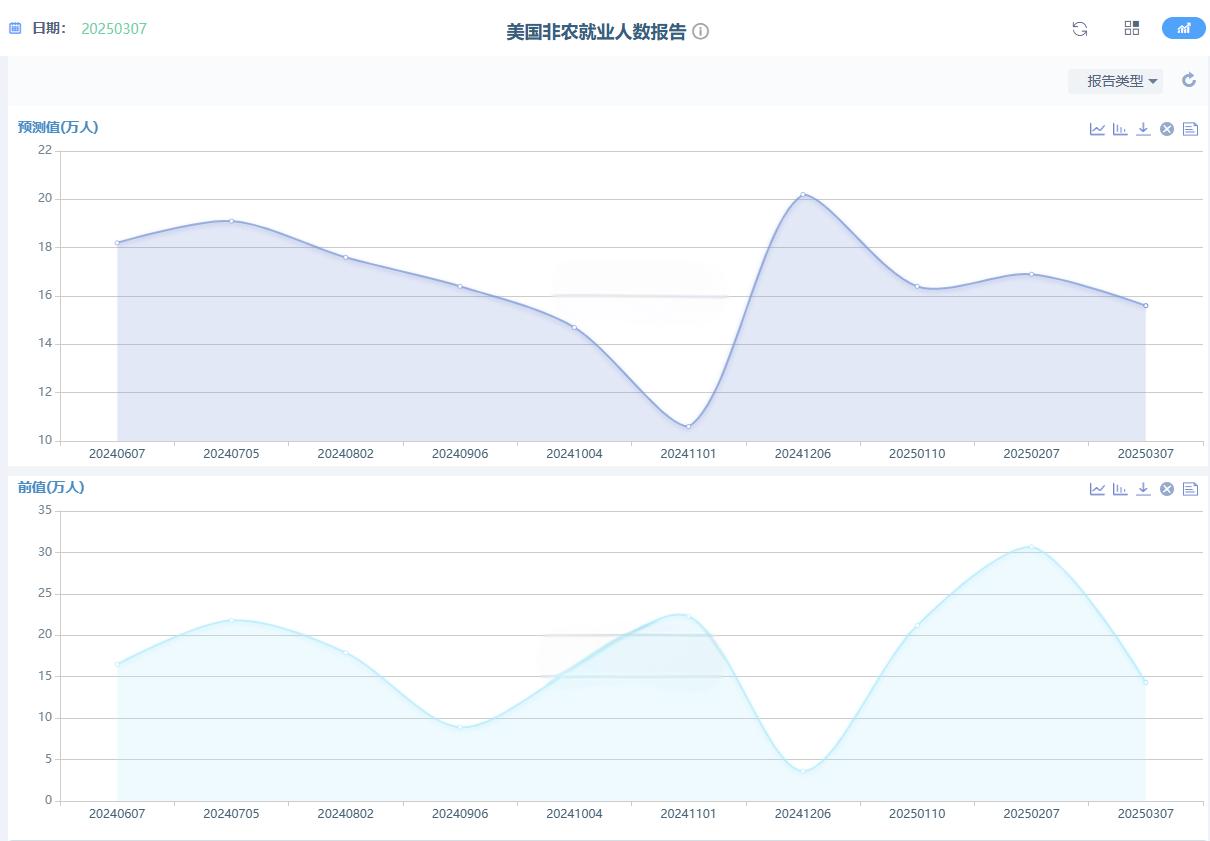Download the 预测值 chart as image
Image resolution: width=1210 pixels, height=841 pixels.
1143,129
